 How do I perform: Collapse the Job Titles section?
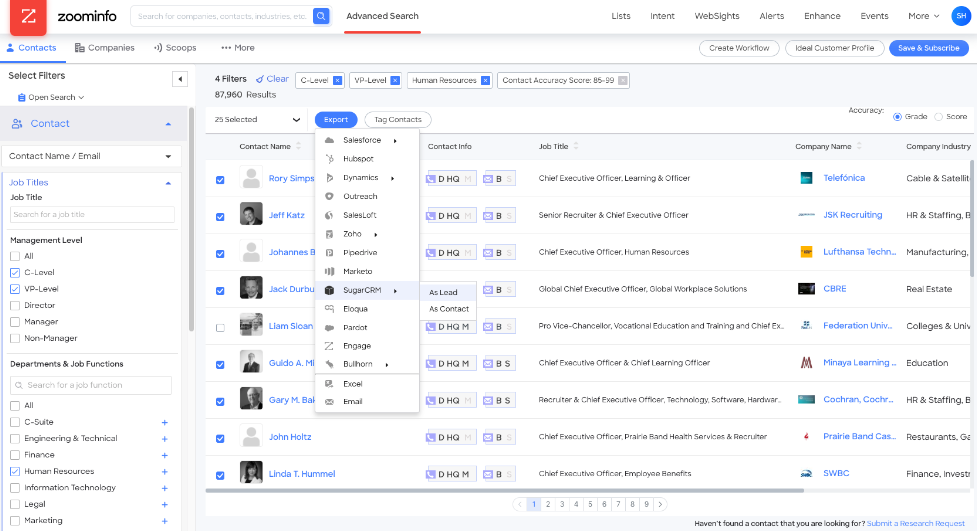click(168, 183)
